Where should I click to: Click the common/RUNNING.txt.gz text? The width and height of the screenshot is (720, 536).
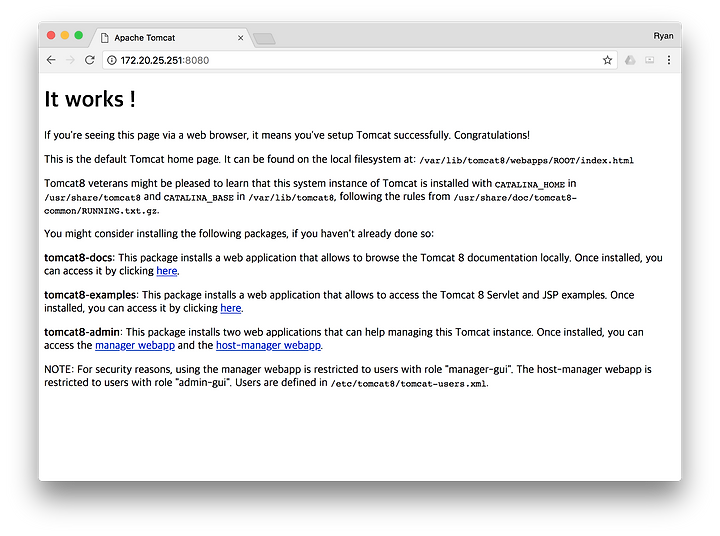[101, 211]
